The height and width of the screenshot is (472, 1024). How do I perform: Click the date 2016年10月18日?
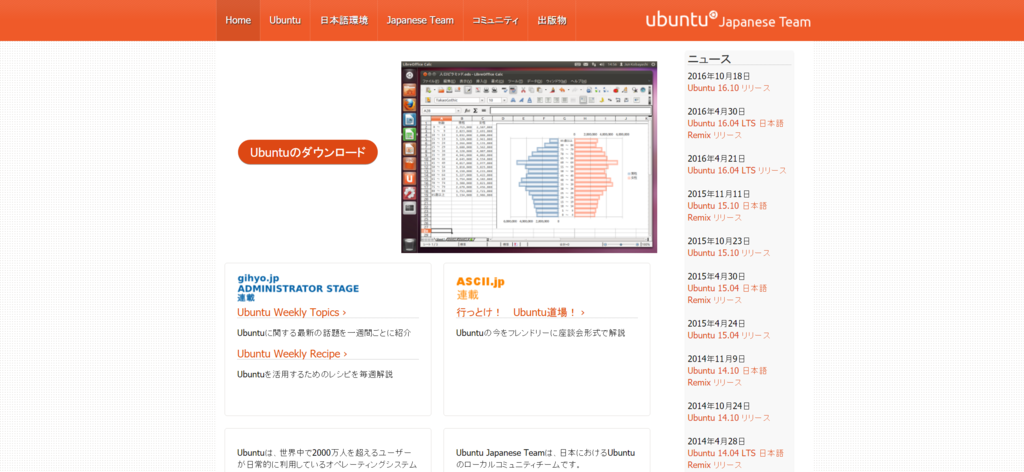point(719,76)
